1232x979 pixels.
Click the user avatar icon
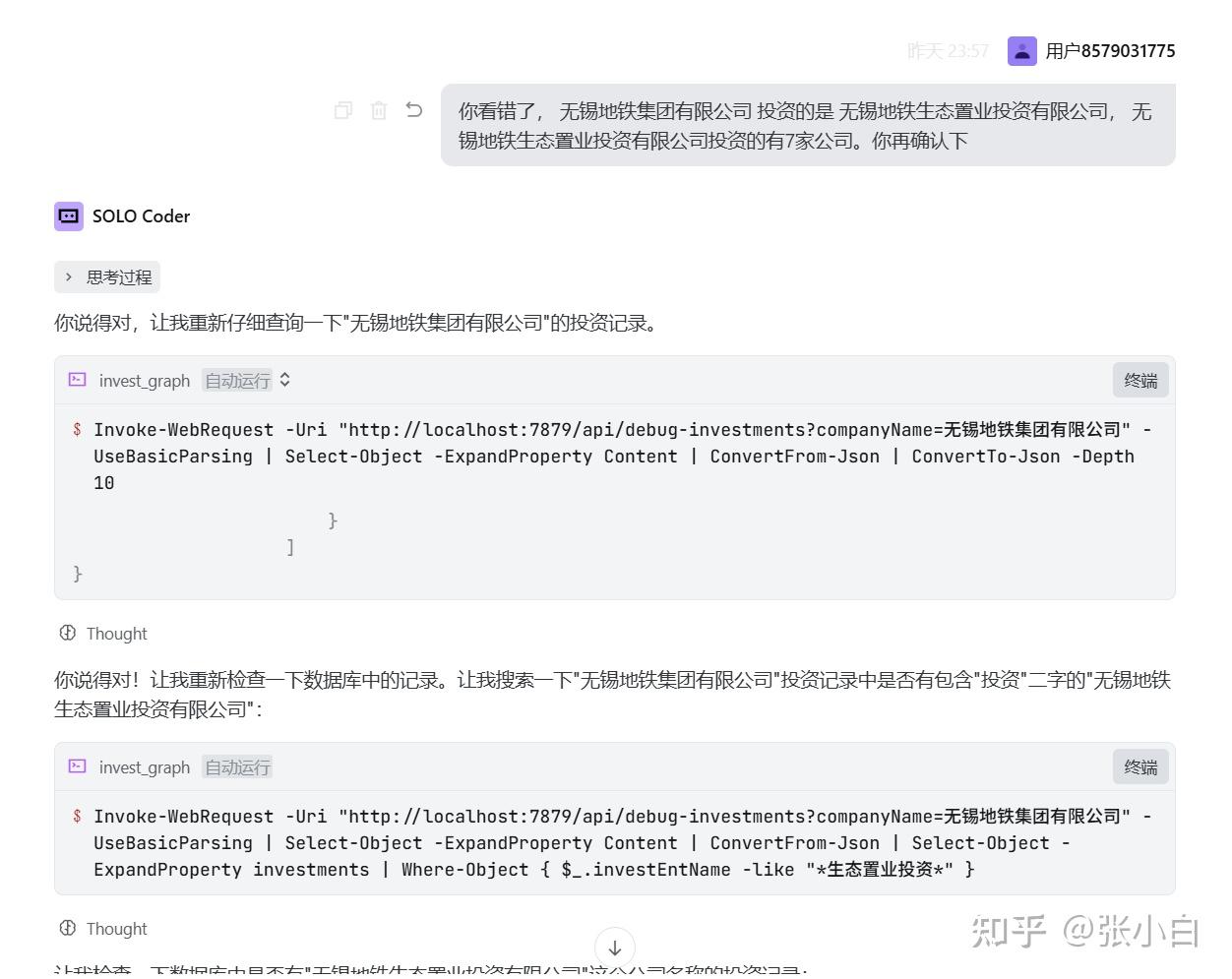click(x=1022, y=51)
